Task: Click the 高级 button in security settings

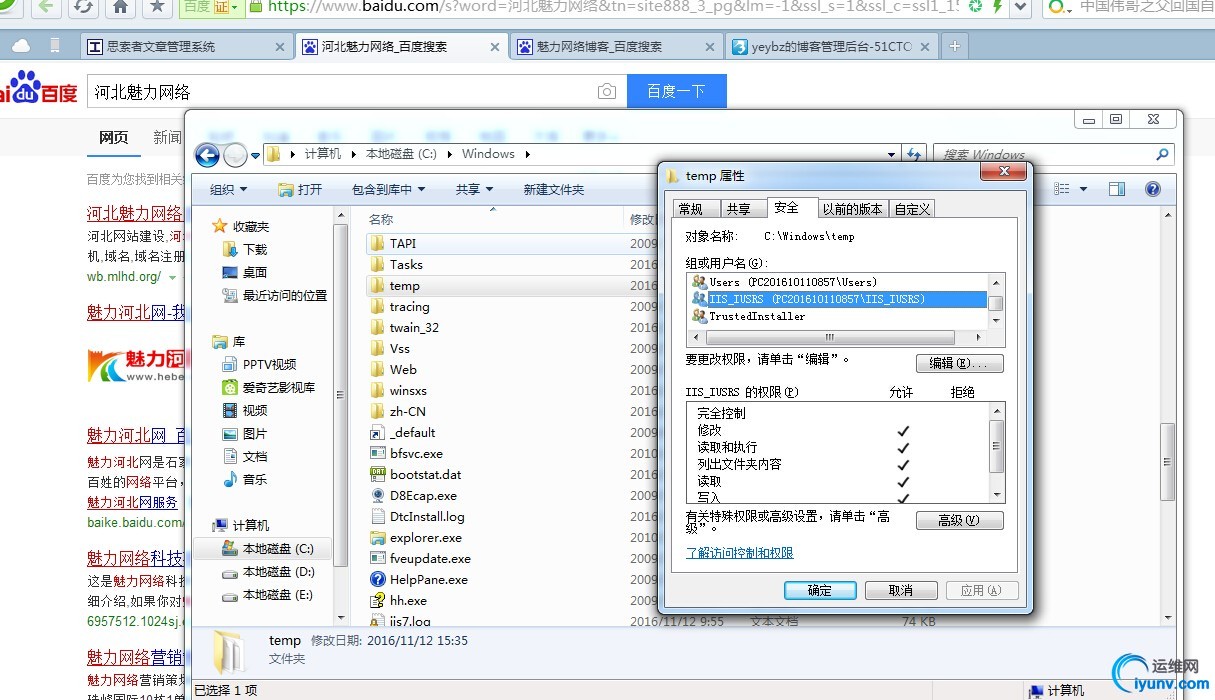Action: pyautogui.click(x=959, y=520)
